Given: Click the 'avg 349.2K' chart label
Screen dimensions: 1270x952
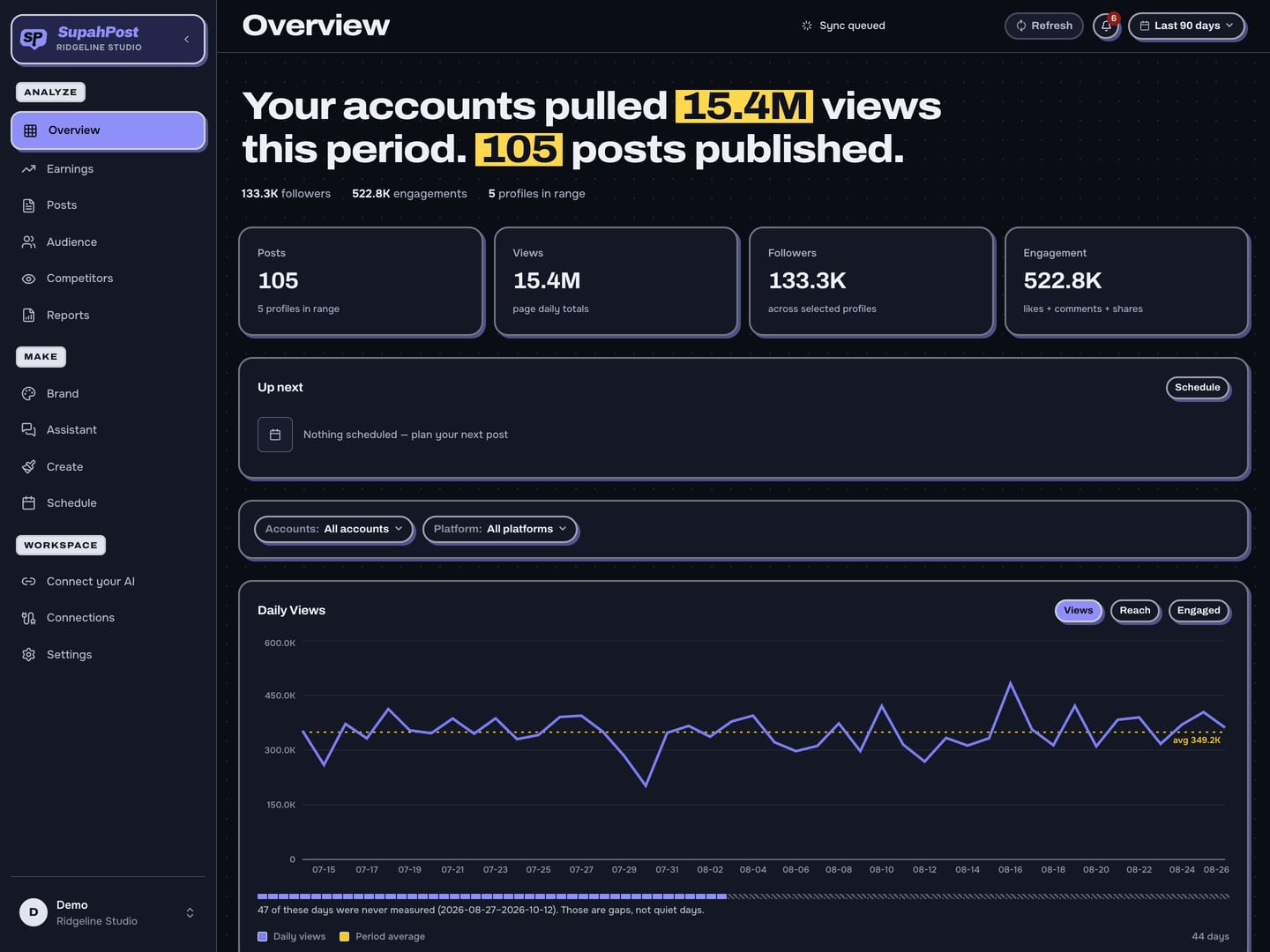Looking at the screenshot, I should [1197, 740].
